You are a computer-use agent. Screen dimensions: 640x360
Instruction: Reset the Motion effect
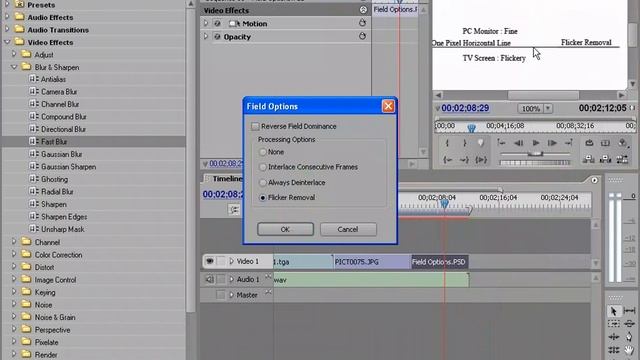362,23
